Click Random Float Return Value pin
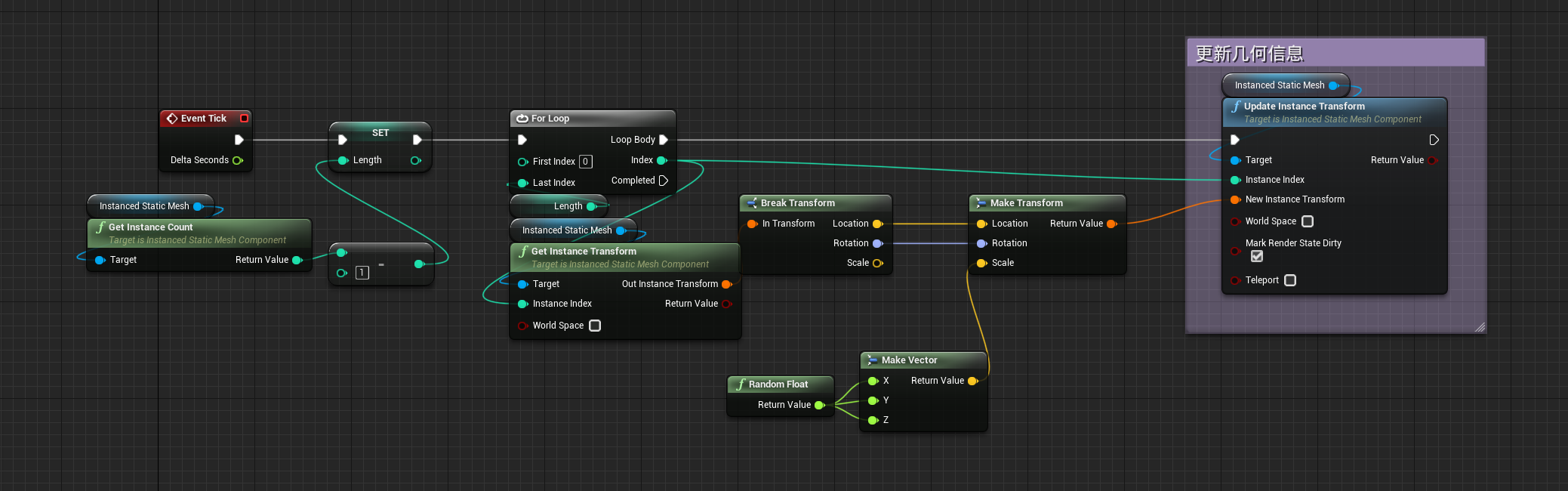The height and width of the screenshot is (491, 1568). tap(819, 405)
